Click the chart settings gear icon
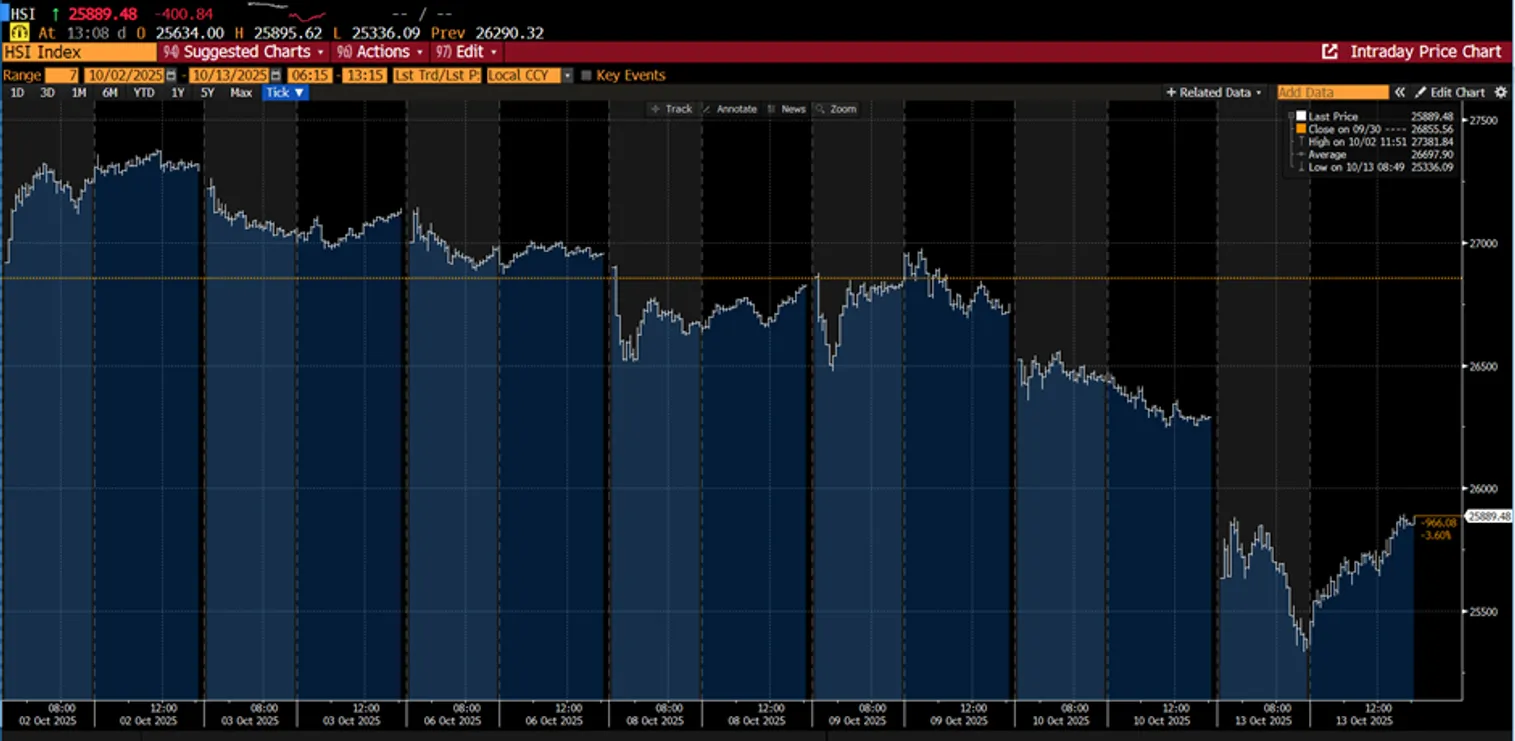The height and width of the screenshot is (741, 1515). coord(1500,92)
